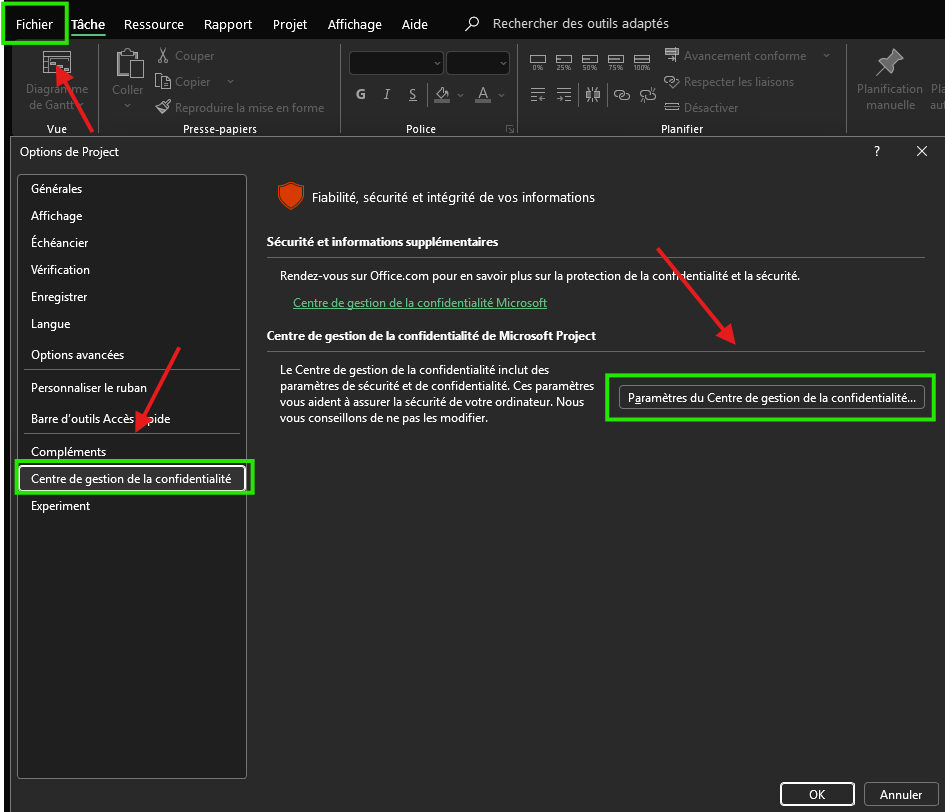Open Paramètres du Centre de gestion de la confidentialité
The image size is (945, 812).
[x=771, y=398]
